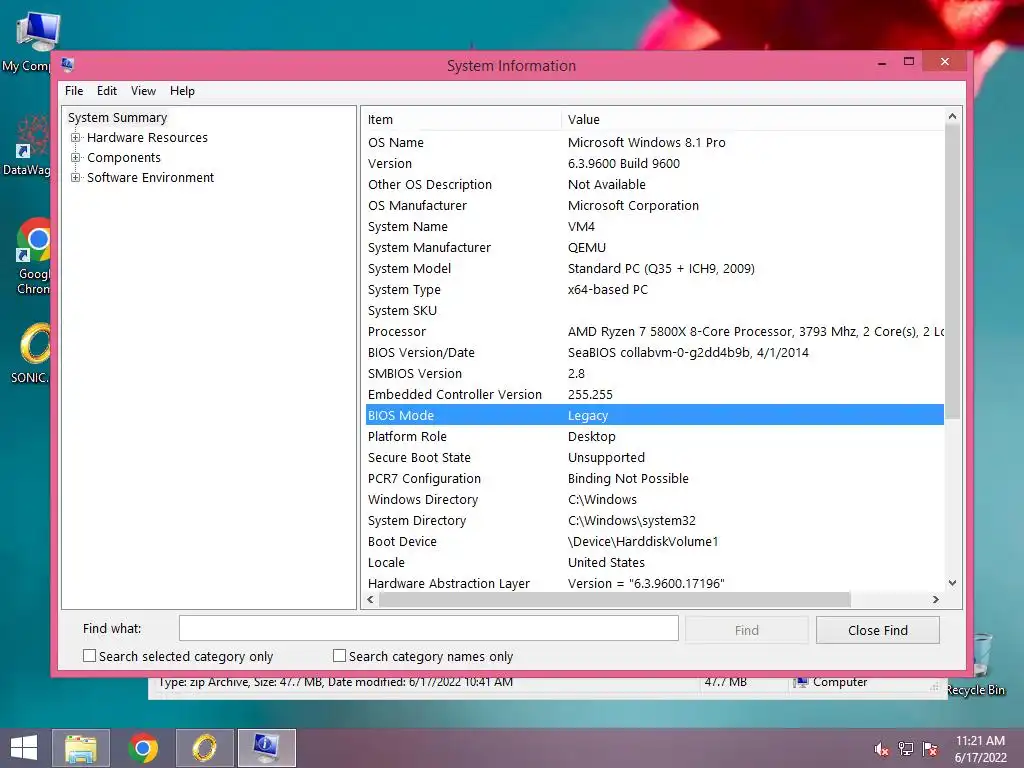
Task: Select the Embedded Controller Version row
Action: 654,394
